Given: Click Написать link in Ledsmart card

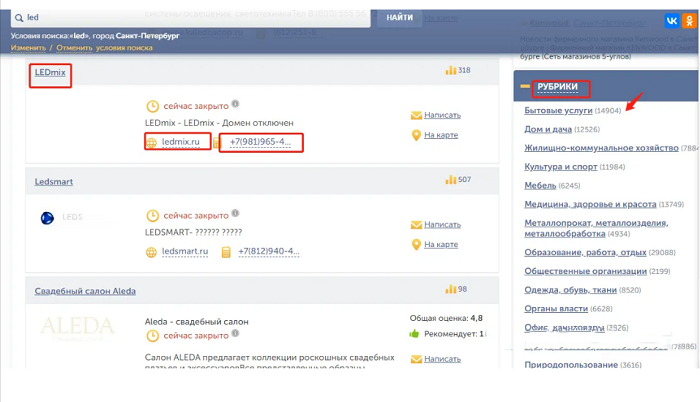Looking at the screenshot, I should [x=442, y=225].
